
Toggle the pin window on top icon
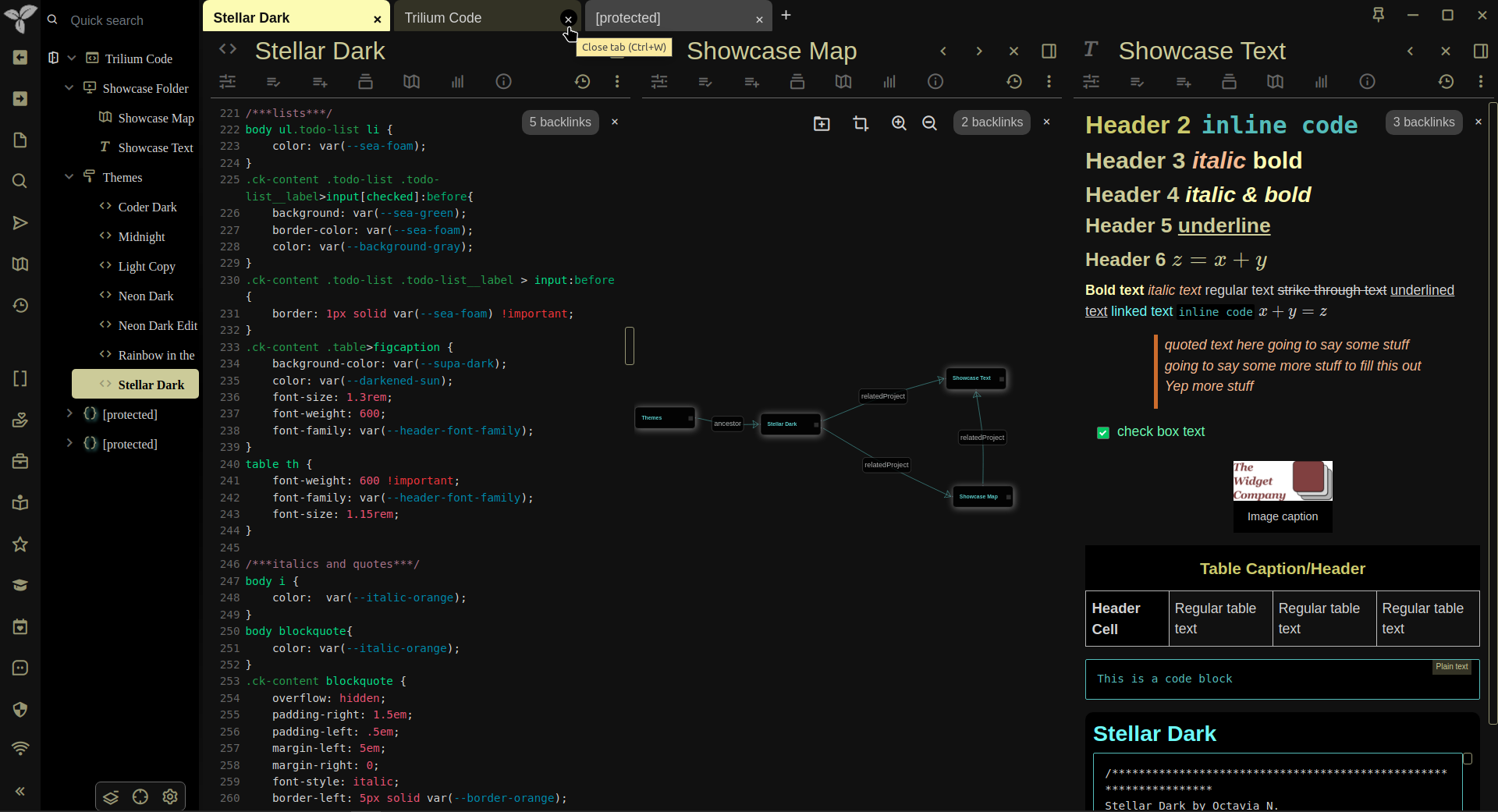tap(1379, 15)
